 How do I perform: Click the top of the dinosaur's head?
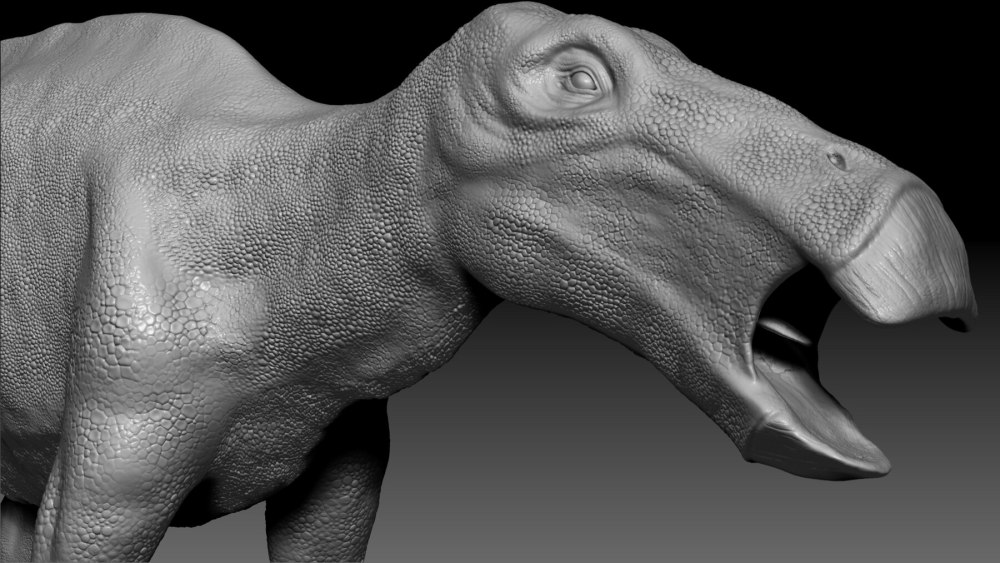[x=500, y=25]
